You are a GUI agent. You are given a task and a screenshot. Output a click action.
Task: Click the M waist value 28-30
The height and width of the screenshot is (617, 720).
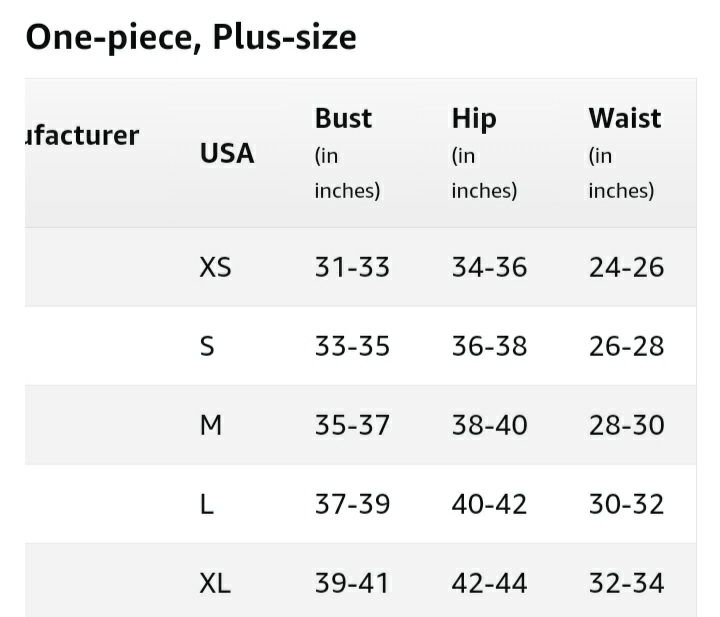[626, 425]
